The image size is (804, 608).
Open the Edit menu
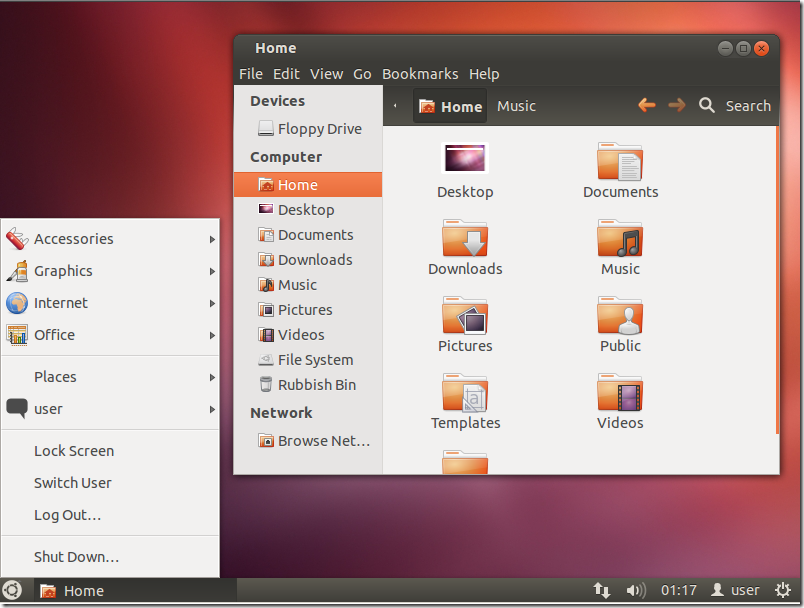(286, 73)
